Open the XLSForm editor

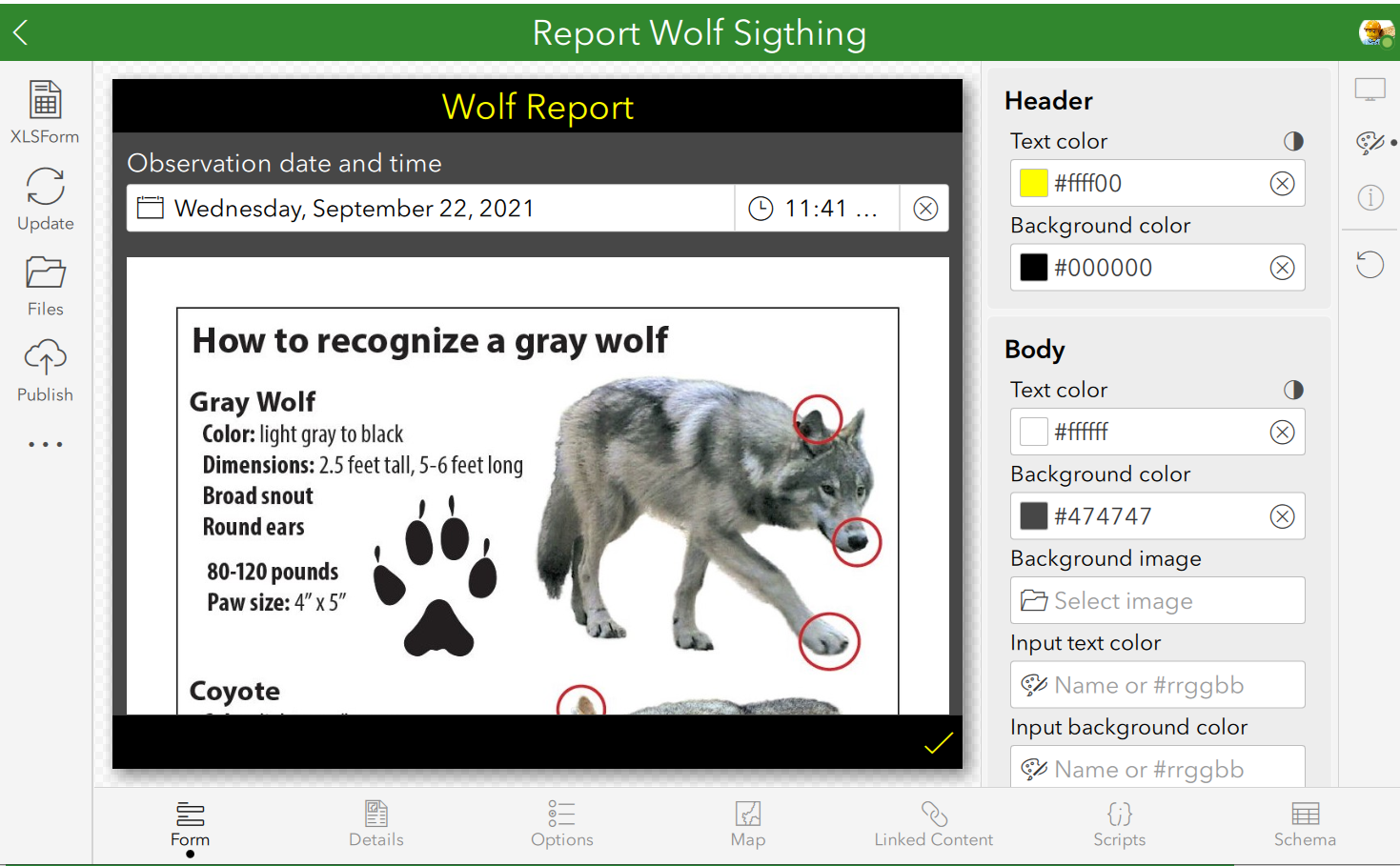(45, 108)
